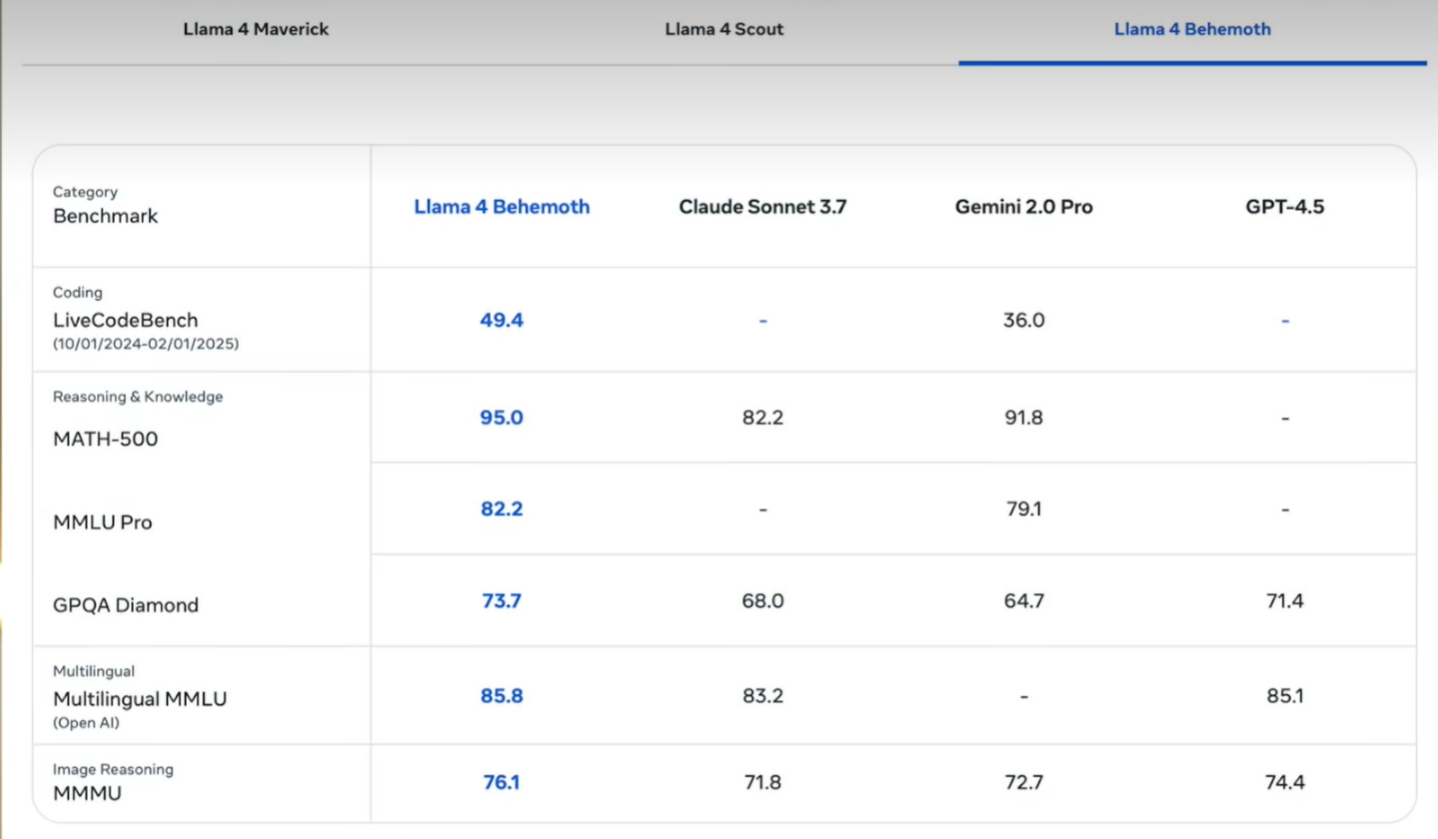Click Claude's 83.2 Multilingual MMLU score
The width and height of the screenshot is (1438, 839).
point(763,696)
